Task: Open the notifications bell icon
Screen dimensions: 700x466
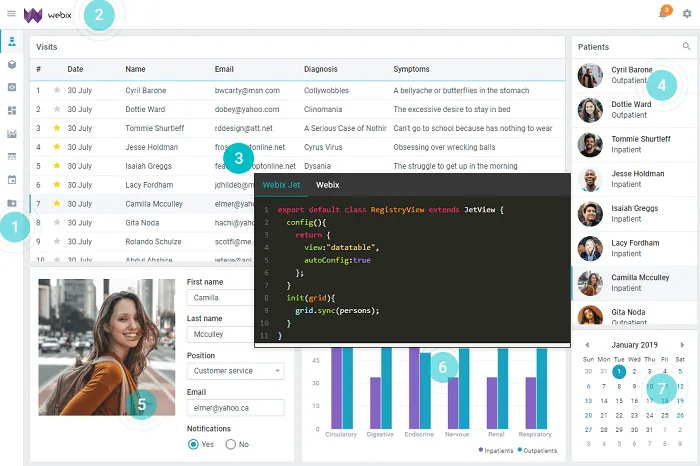Action: click(664, 13)
